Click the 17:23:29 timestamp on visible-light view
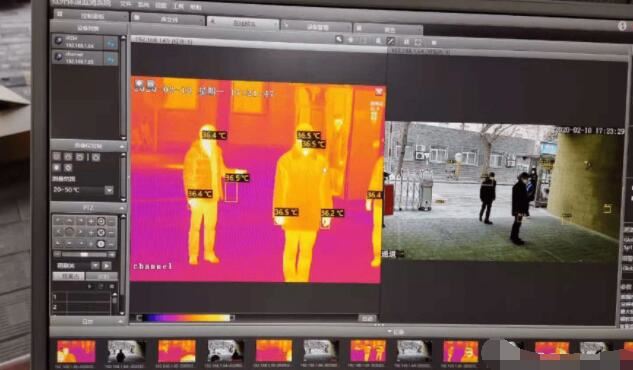This screenshot has height=370, width=633. [x=611, y=131]
